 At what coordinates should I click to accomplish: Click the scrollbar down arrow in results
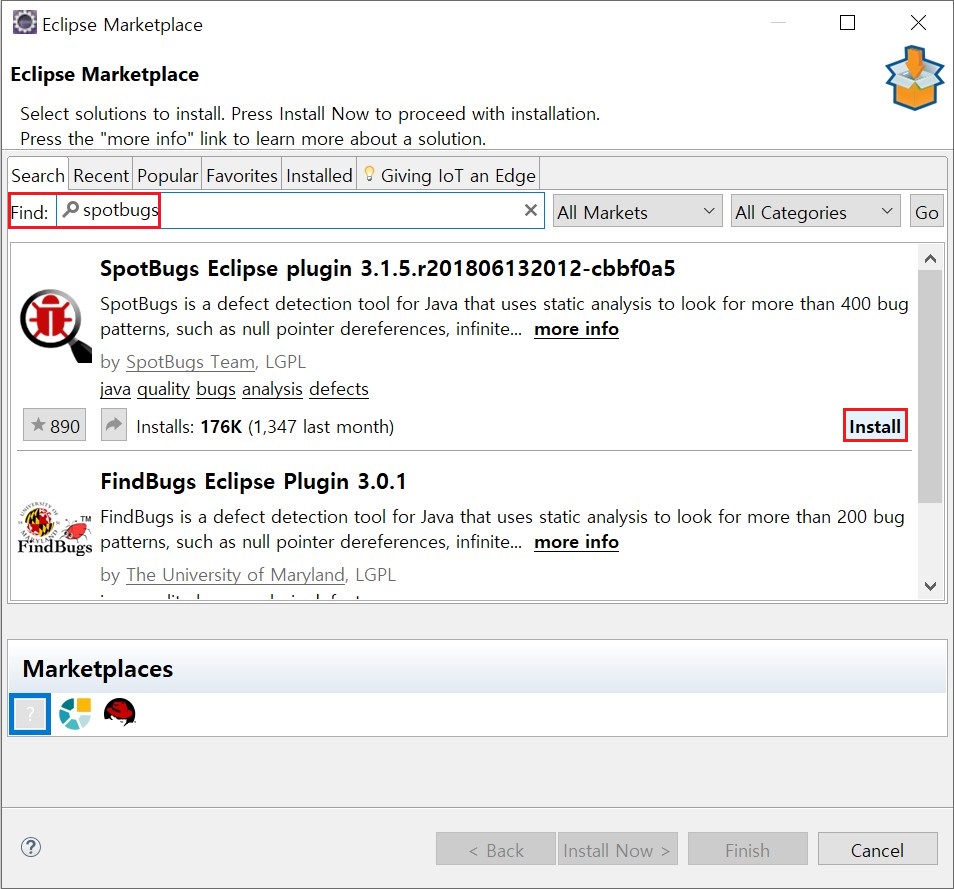coord(930,587)
